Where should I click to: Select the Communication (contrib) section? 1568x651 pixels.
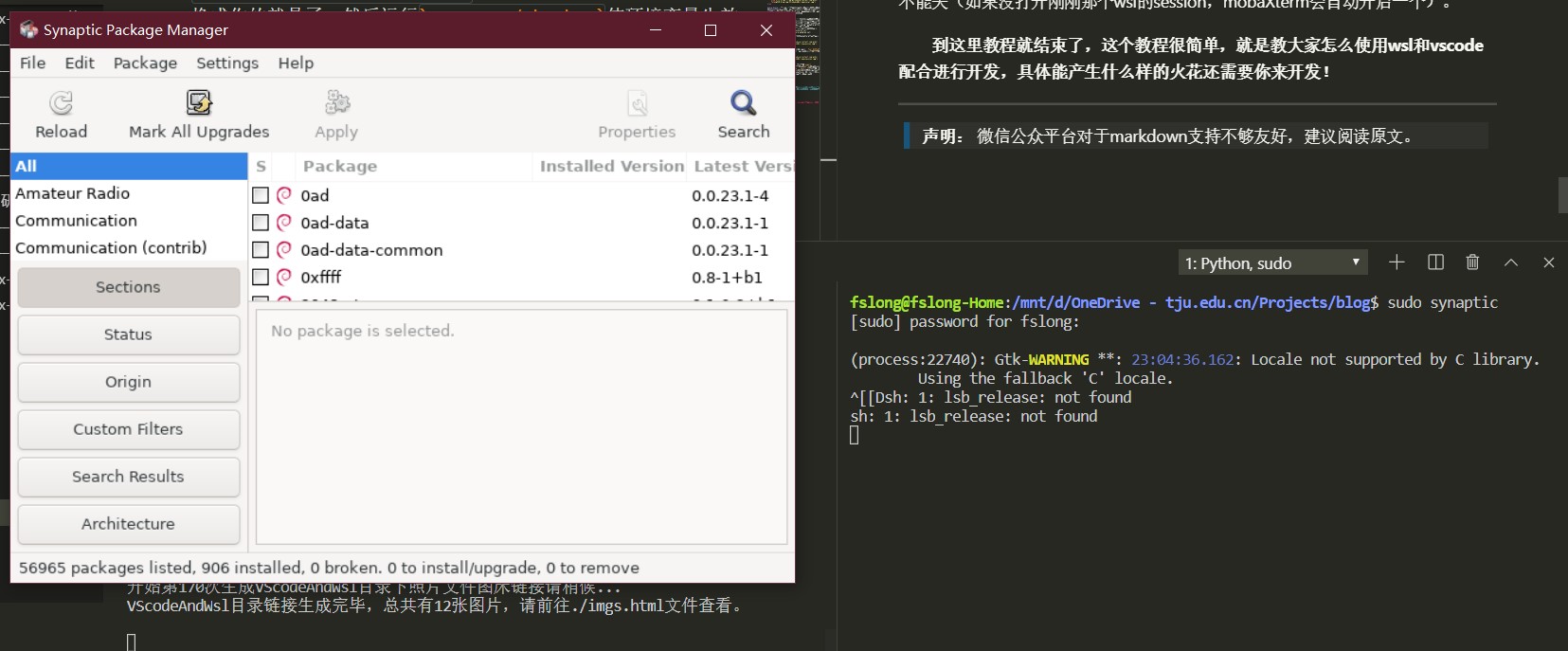[129, 247]
